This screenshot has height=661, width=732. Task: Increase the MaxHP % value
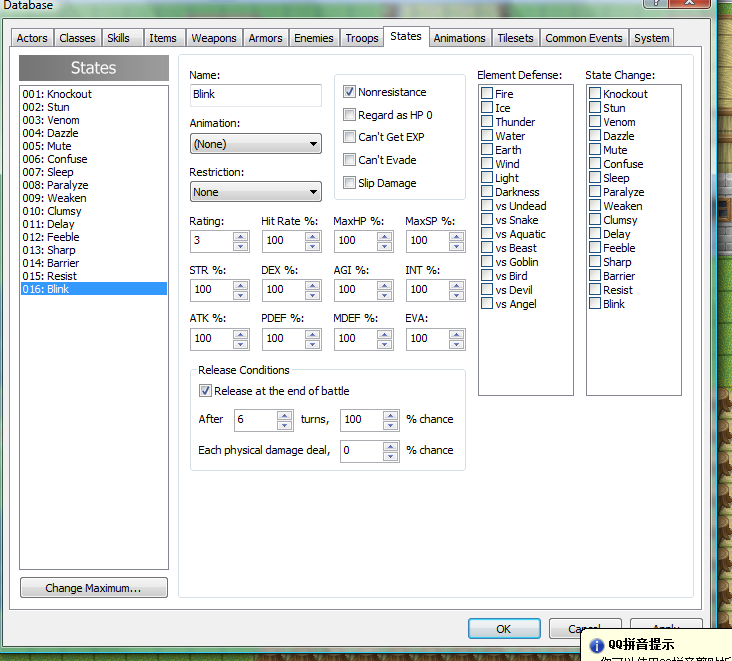384,236
